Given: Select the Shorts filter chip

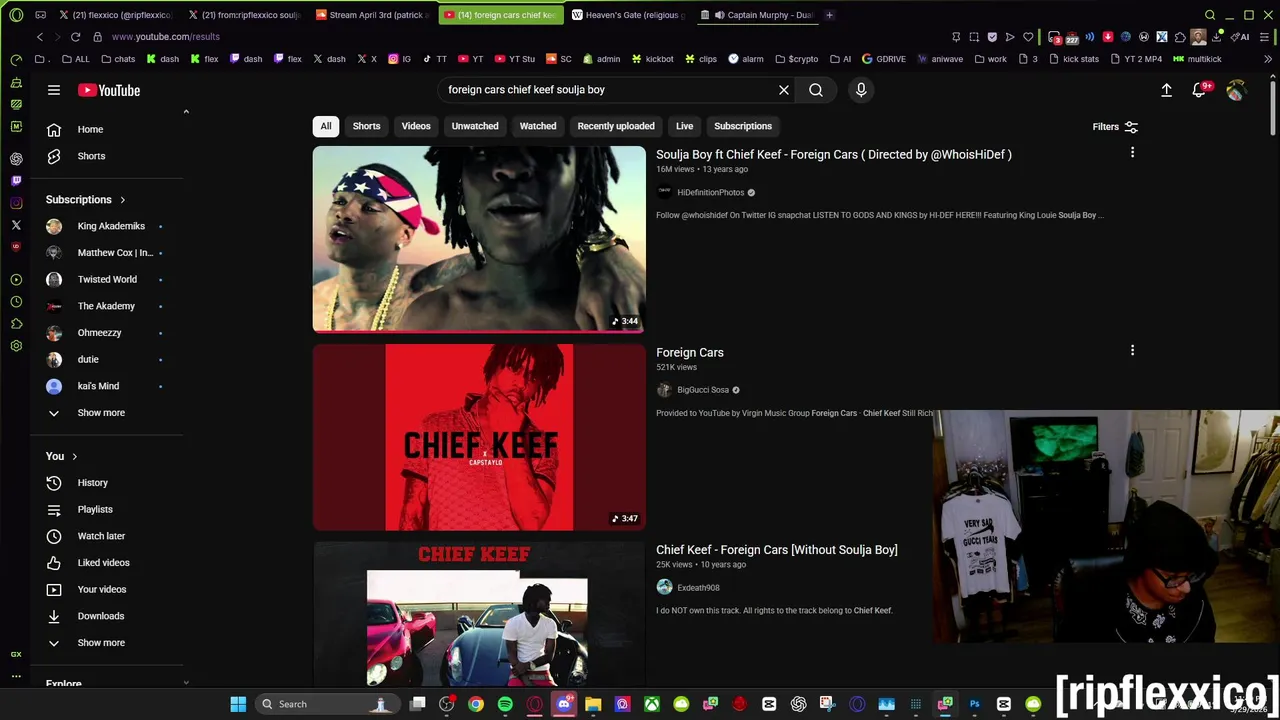Looking at the screenshot, I should tap(366, 126).
